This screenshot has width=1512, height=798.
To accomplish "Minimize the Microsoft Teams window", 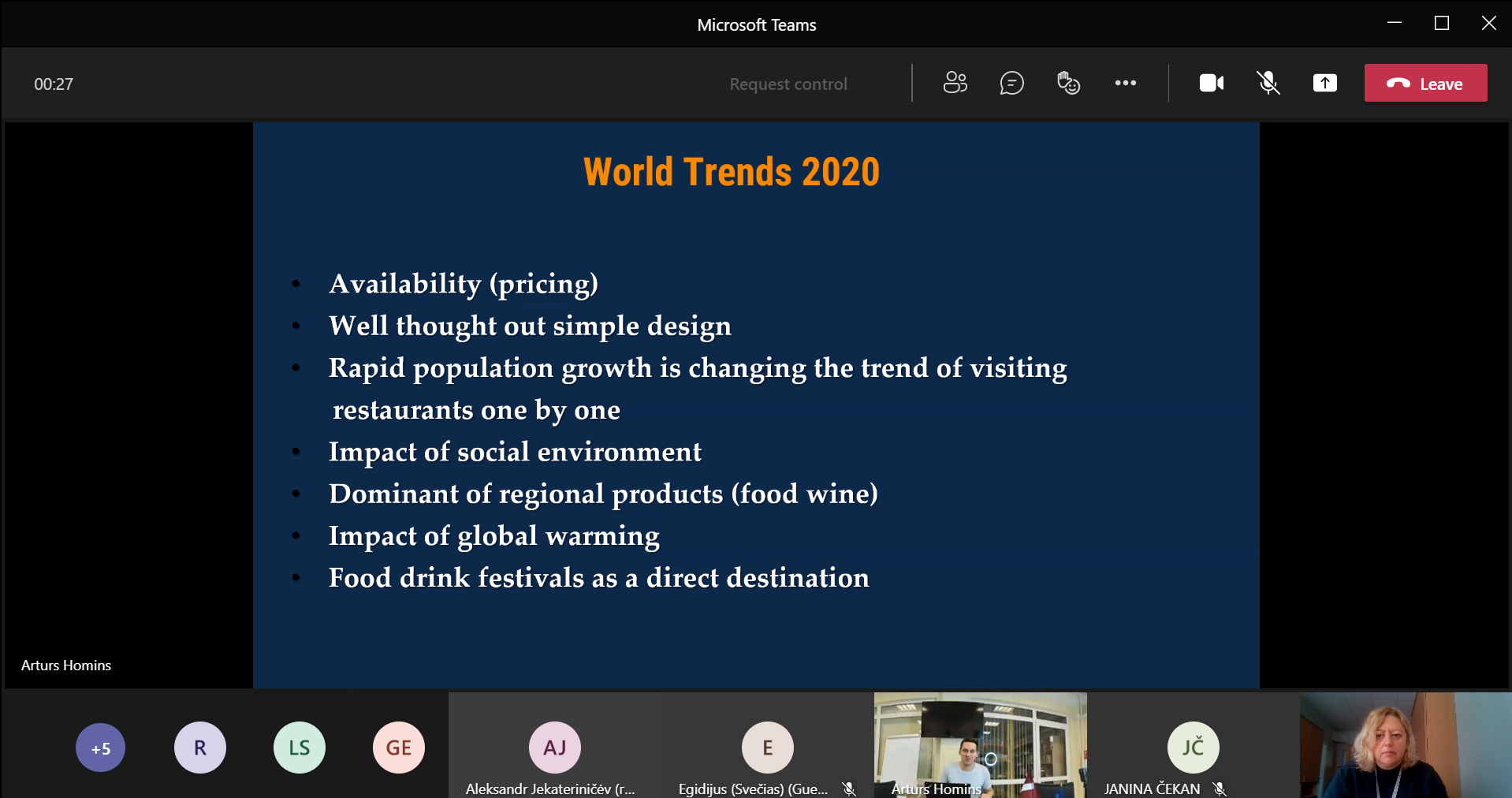I will coord(1395,23).
